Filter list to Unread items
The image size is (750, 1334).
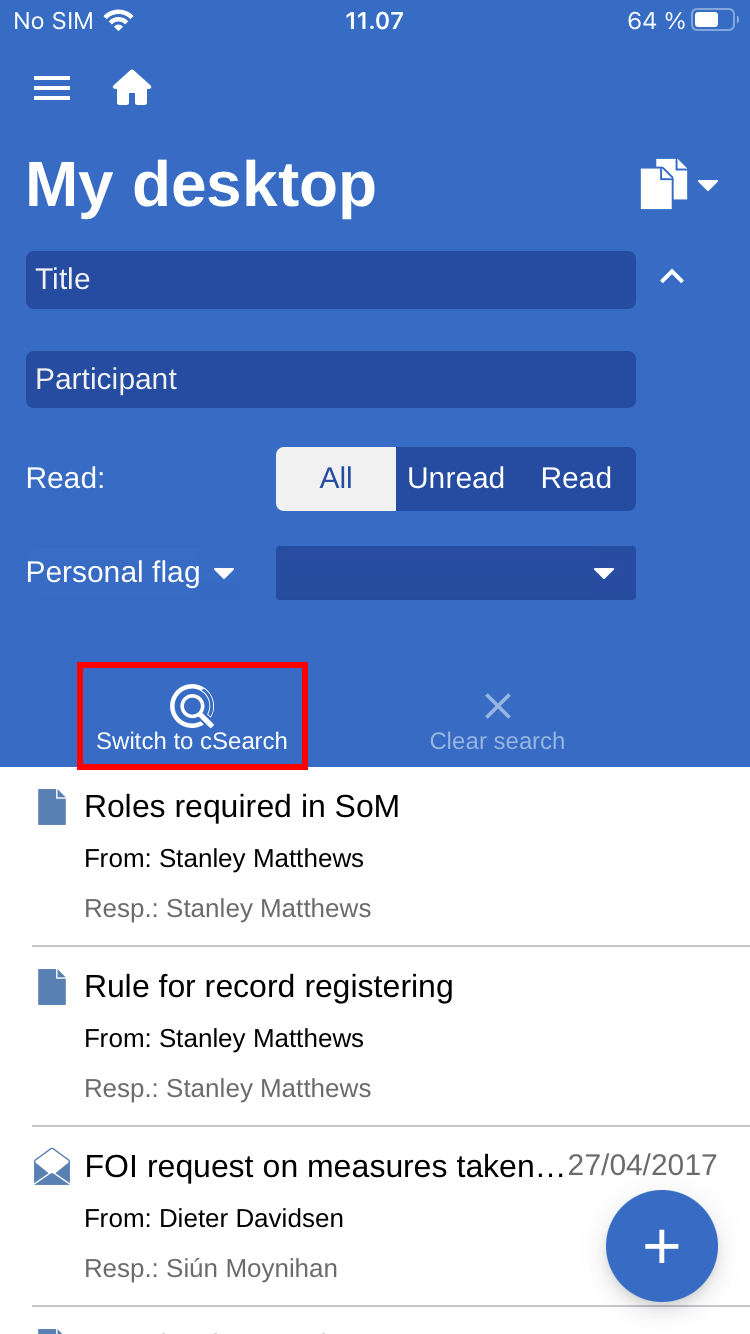tap(455, 479)
